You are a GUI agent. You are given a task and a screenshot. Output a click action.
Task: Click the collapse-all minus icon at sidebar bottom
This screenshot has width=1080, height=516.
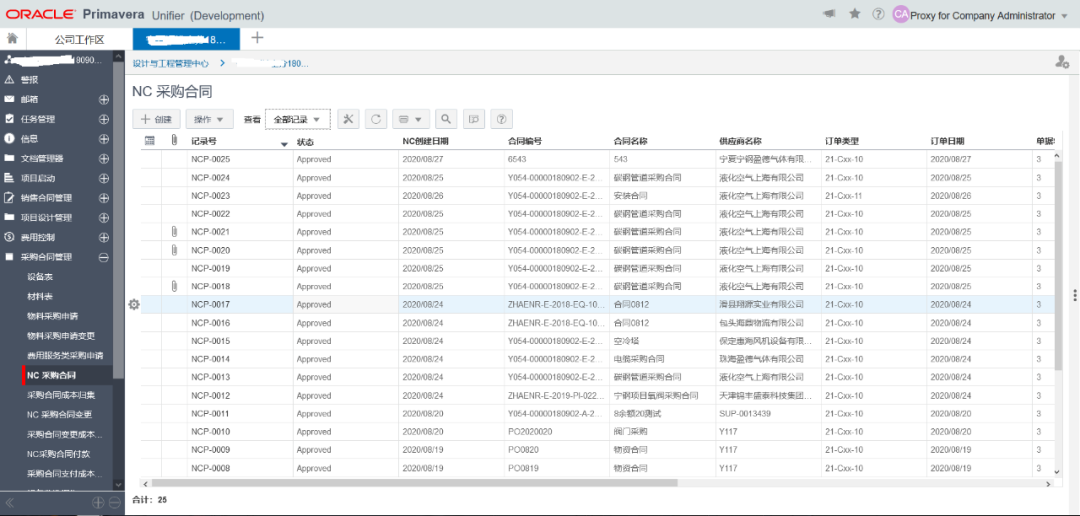114,503
